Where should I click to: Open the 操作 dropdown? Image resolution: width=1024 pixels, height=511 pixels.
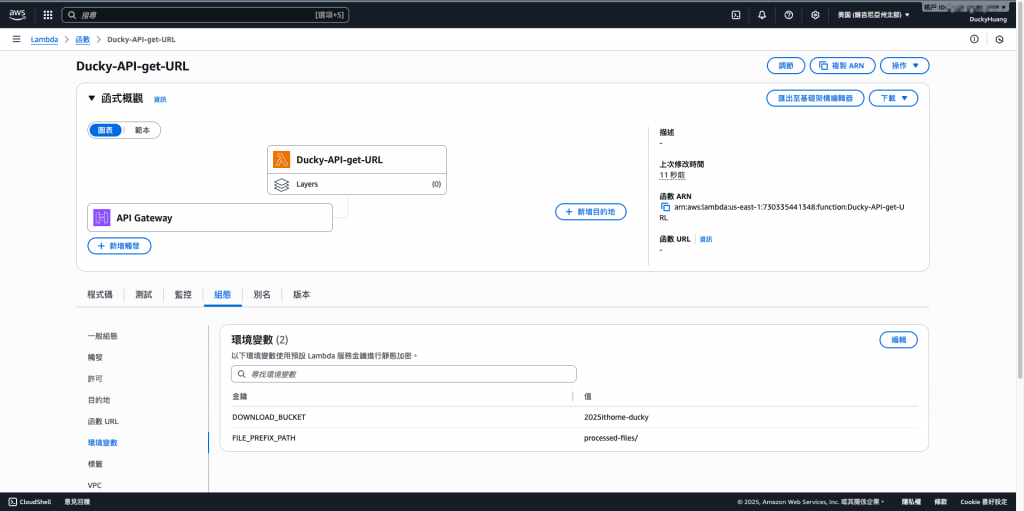[x=904, y=65]
